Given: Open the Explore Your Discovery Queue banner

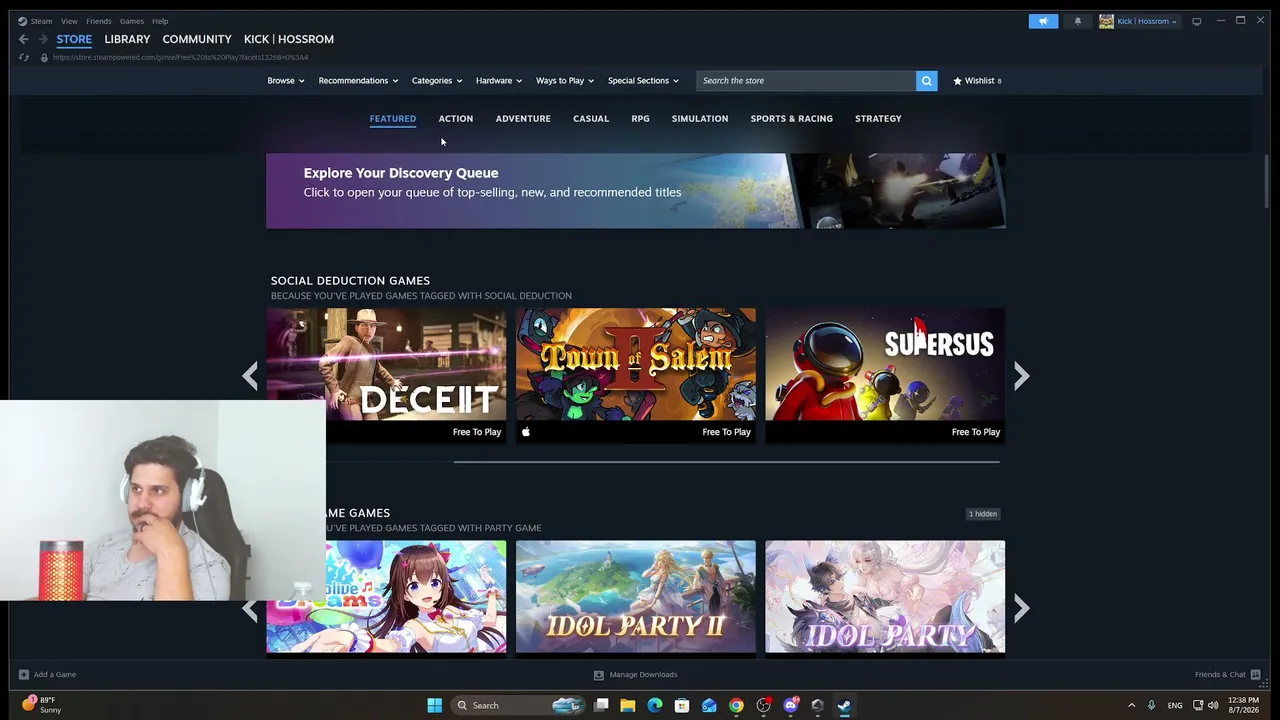Looking at the screenshot, I should 636,191.
